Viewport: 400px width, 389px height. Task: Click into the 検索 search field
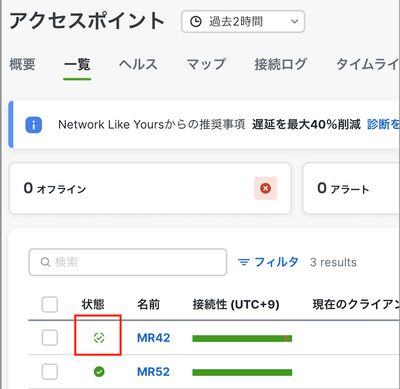click(x=128, y=262)
